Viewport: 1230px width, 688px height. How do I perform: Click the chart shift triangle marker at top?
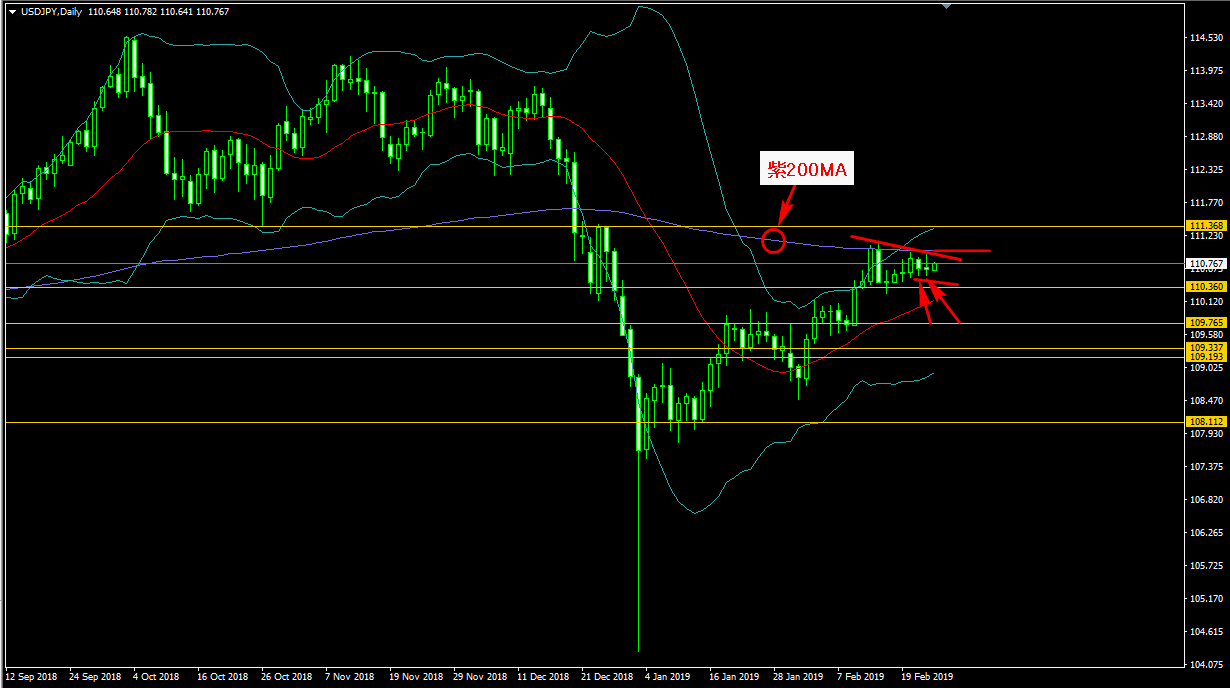coord(947,6)
